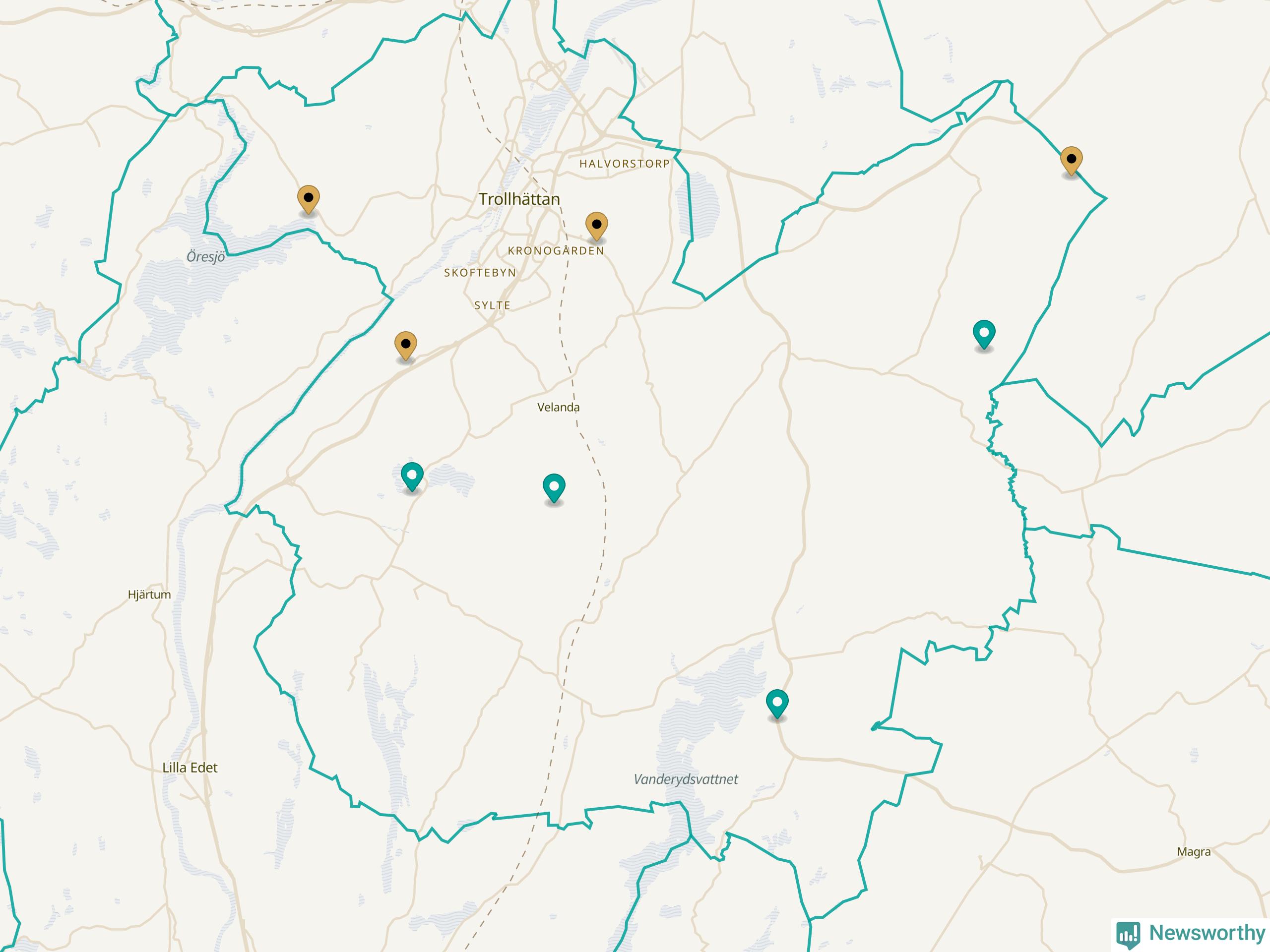Select the gold marker above Kronogården label
Viewport: 1270px width, 952px height.
point(596,226)
